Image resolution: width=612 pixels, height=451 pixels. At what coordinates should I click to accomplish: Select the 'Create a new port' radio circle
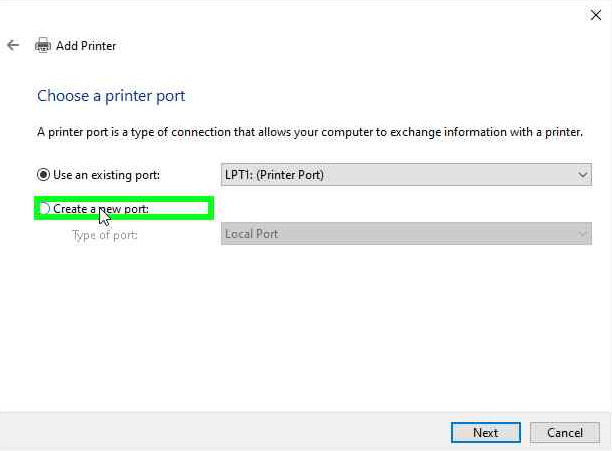point(44,209)
